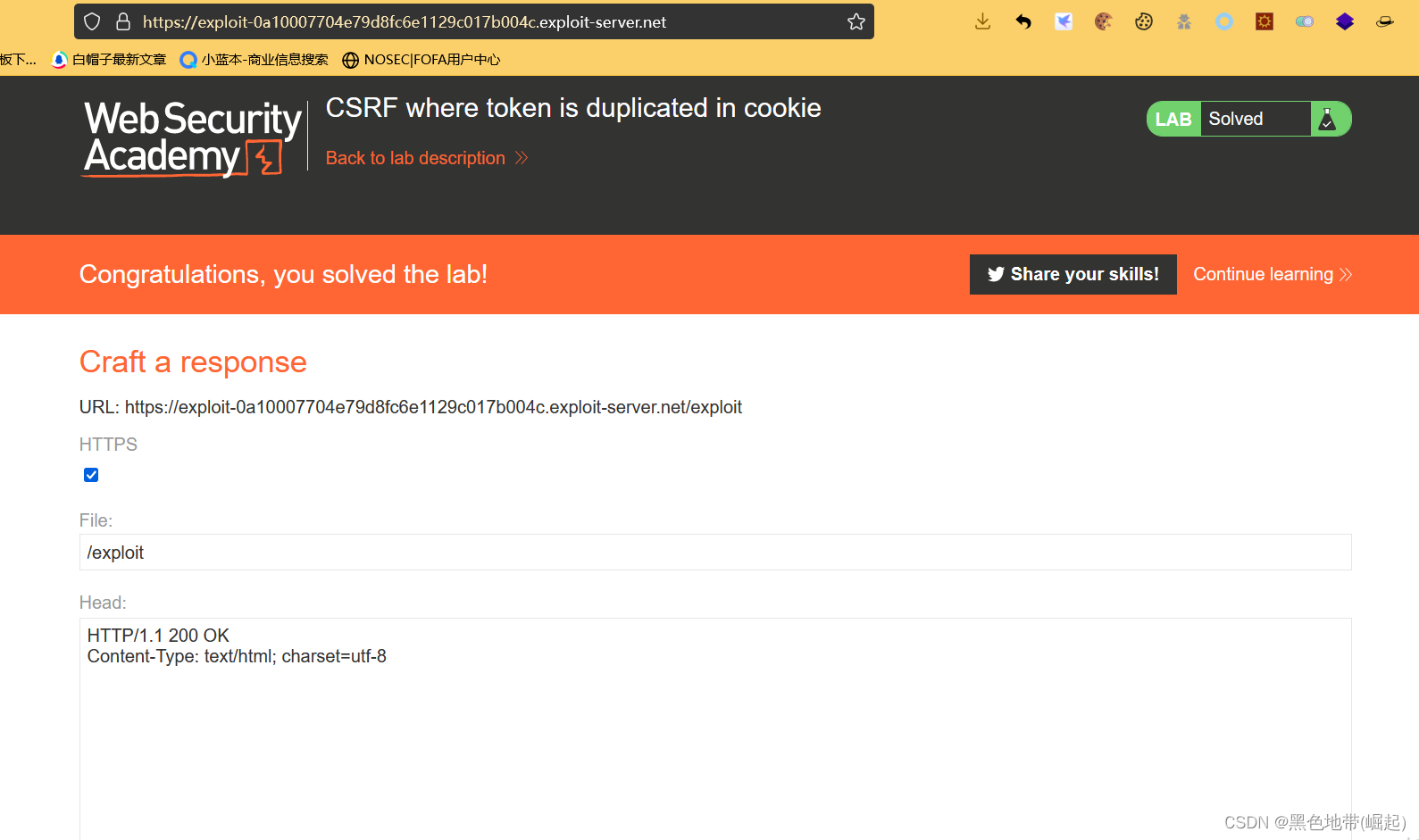Click inside the Head text area
Screen dimensions: 1419x840
tap(714, 732)
